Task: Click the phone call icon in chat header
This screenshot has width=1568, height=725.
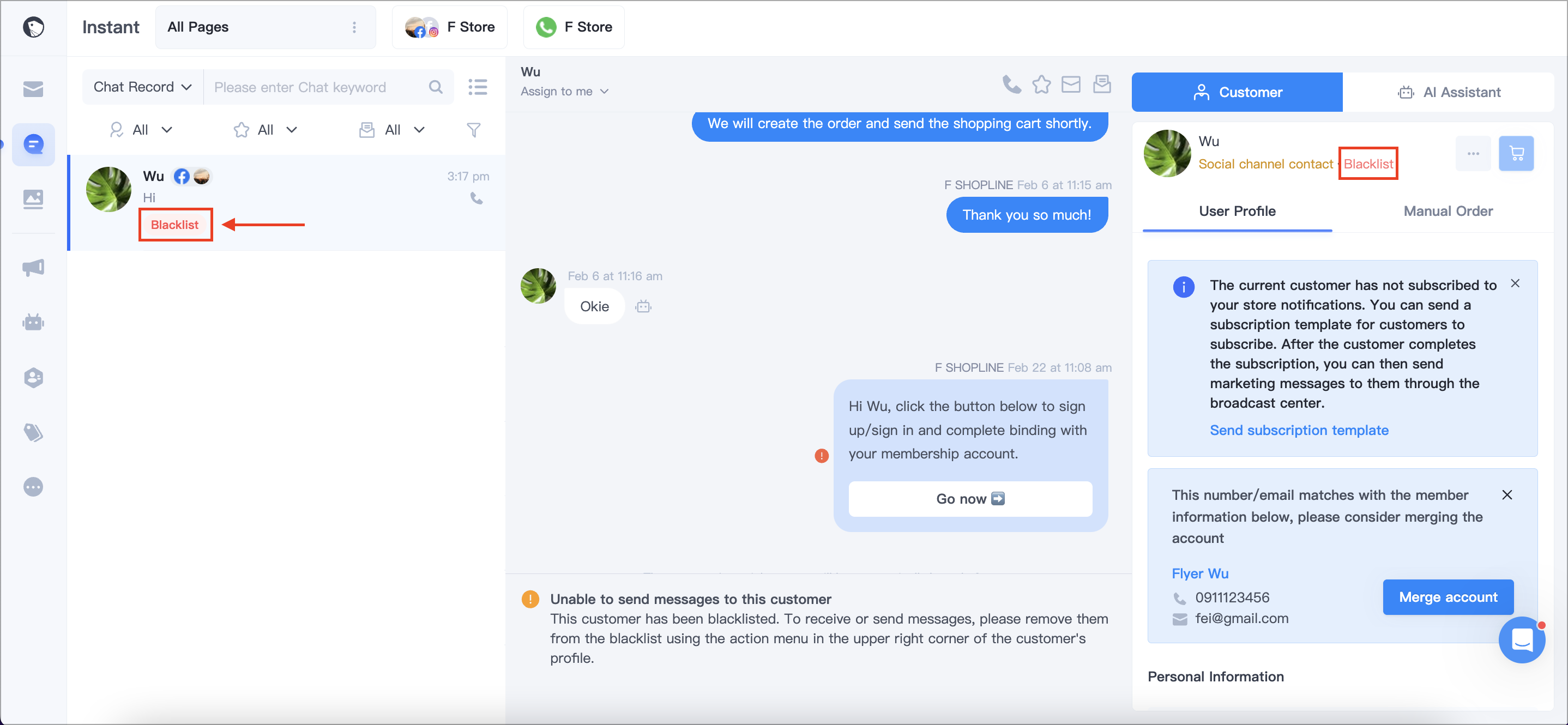Action: (x=1011, y=84)
